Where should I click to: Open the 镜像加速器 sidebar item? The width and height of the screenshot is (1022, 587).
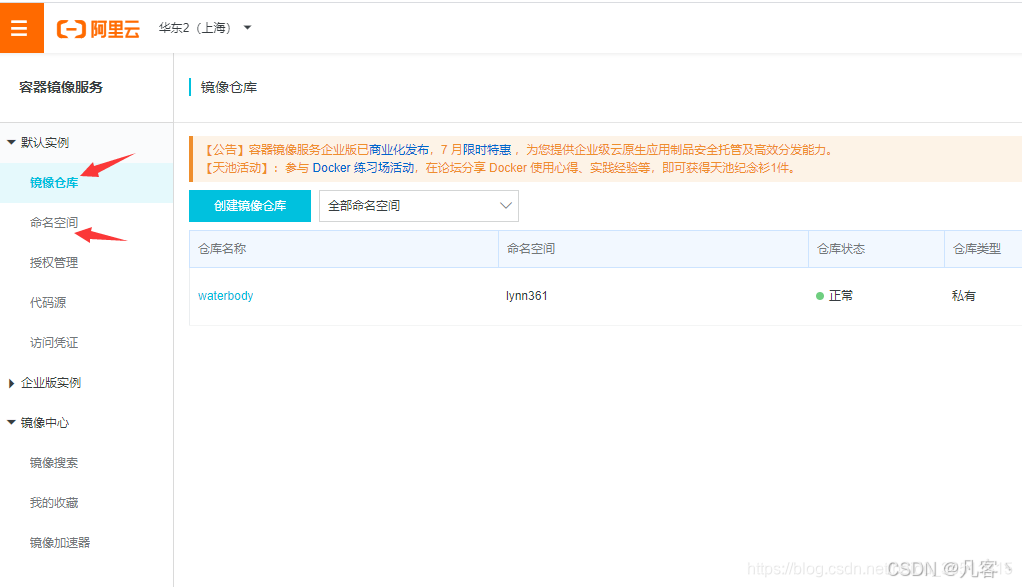click(x=63, y=542)
